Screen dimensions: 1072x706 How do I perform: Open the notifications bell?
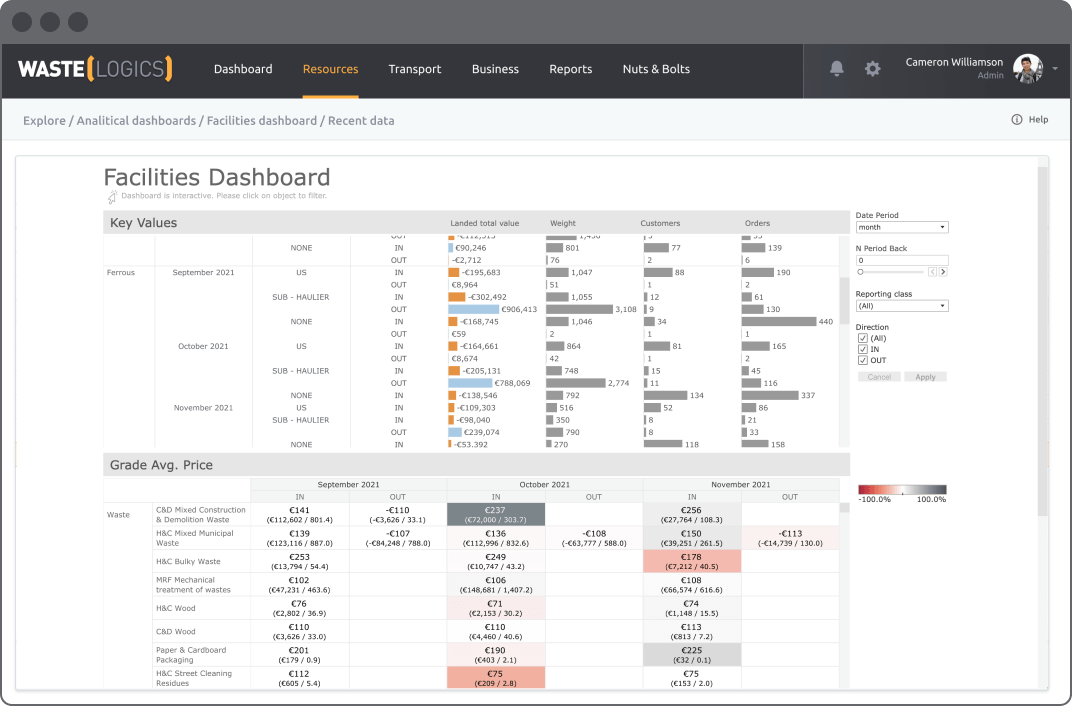click(837, 69)
